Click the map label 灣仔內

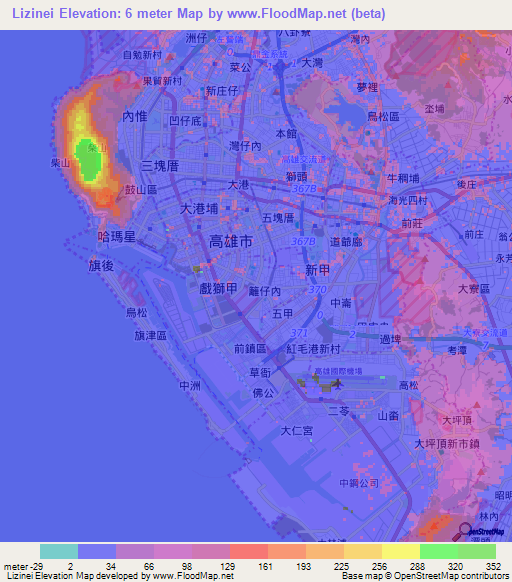245,146
